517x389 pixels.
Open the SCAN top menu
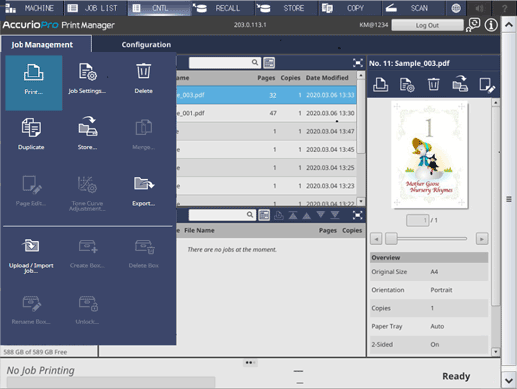pyautogui.click(x=413, y=8)
